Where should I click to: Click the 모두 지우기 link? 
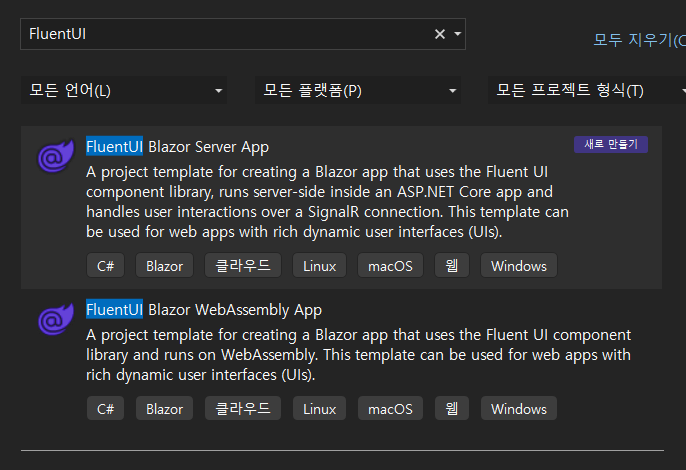(x=639, y=40)
